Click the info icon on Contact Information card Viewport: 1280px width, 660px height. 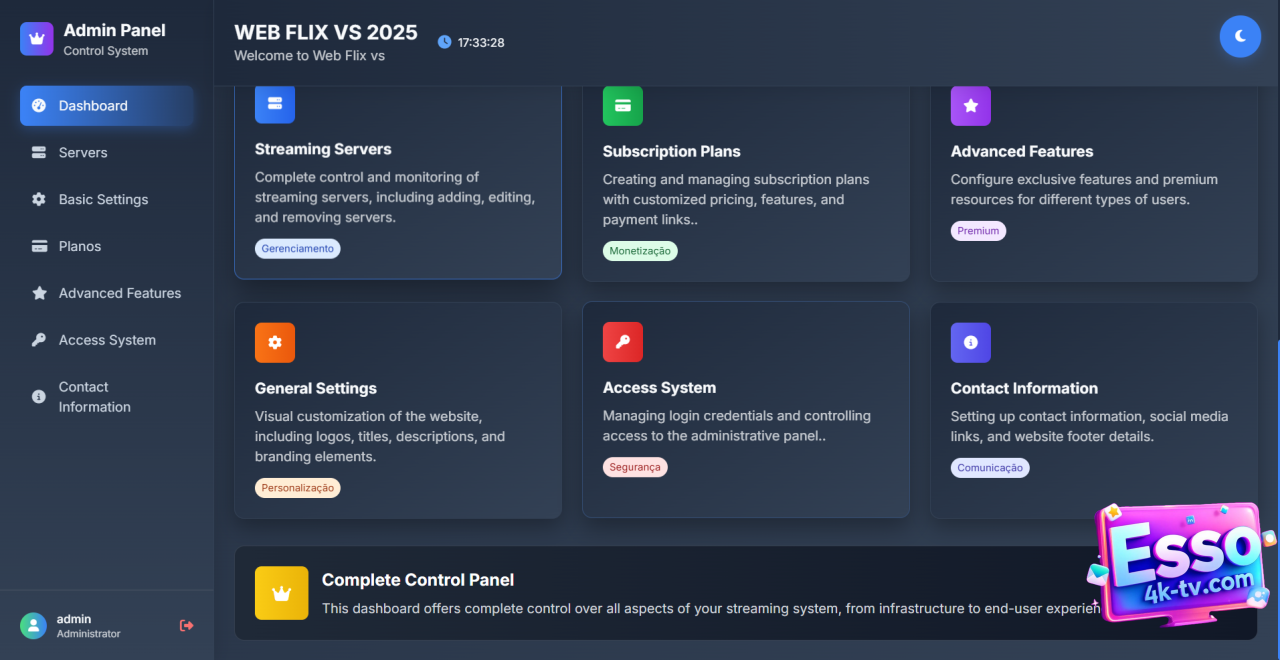point(971,342)
